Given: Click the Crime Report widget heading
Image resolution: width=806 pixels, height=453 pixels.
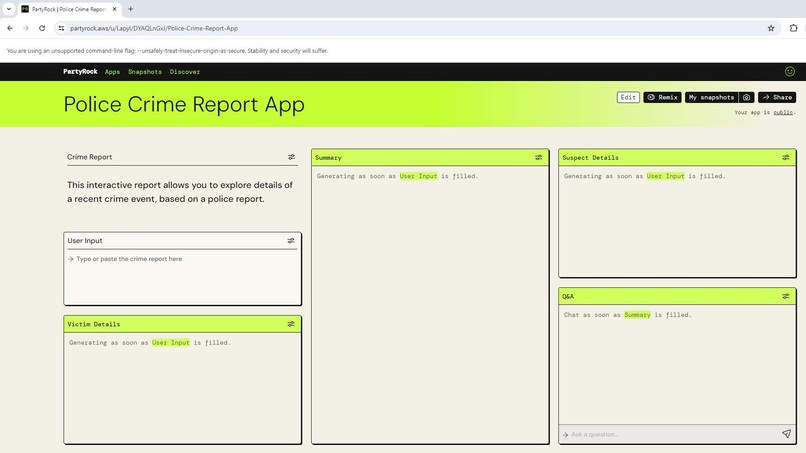Looking at the screenshot, I should click(89, 157).
